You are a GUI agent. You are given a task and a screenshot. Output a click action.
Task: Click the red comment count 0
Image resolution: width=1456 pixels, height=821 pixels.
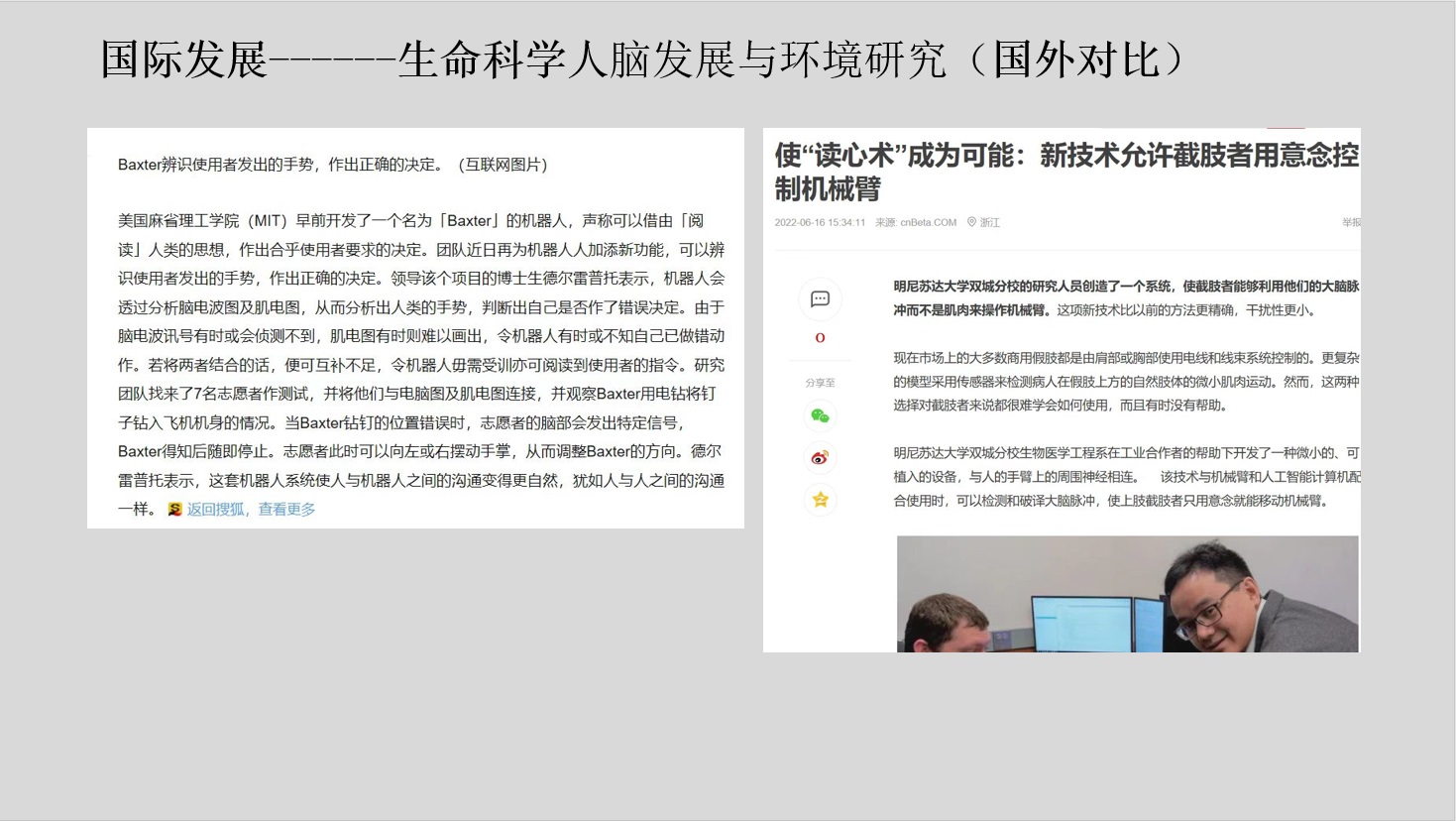pyautogui.click(x=820, y=338)
